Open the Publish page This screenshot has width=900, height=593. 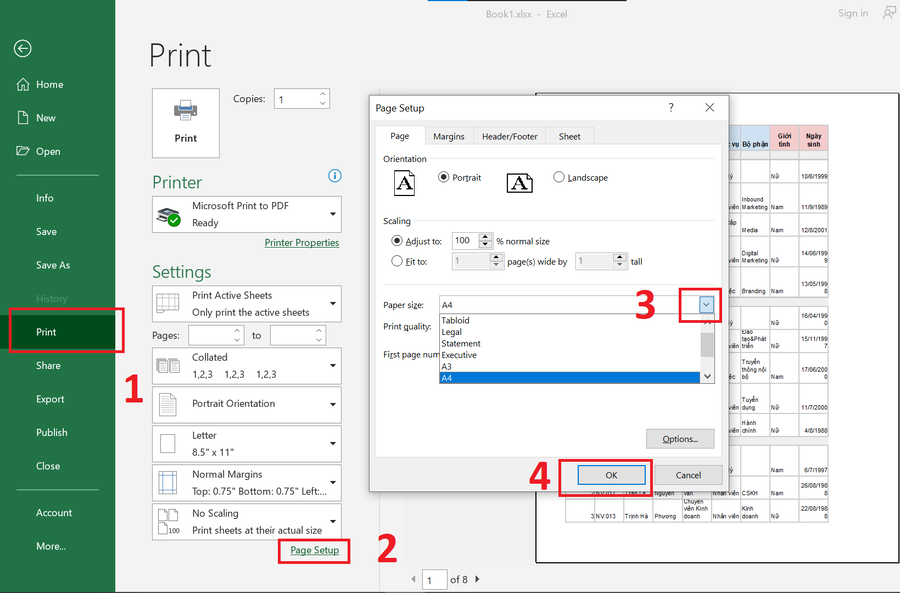coord(52,432)
